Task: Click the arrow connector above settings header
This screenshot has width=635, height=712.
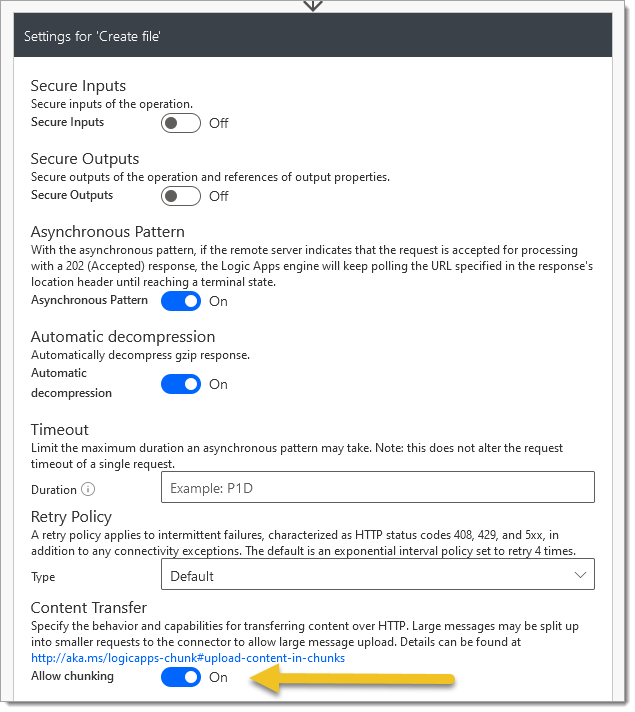Action: 315,5
